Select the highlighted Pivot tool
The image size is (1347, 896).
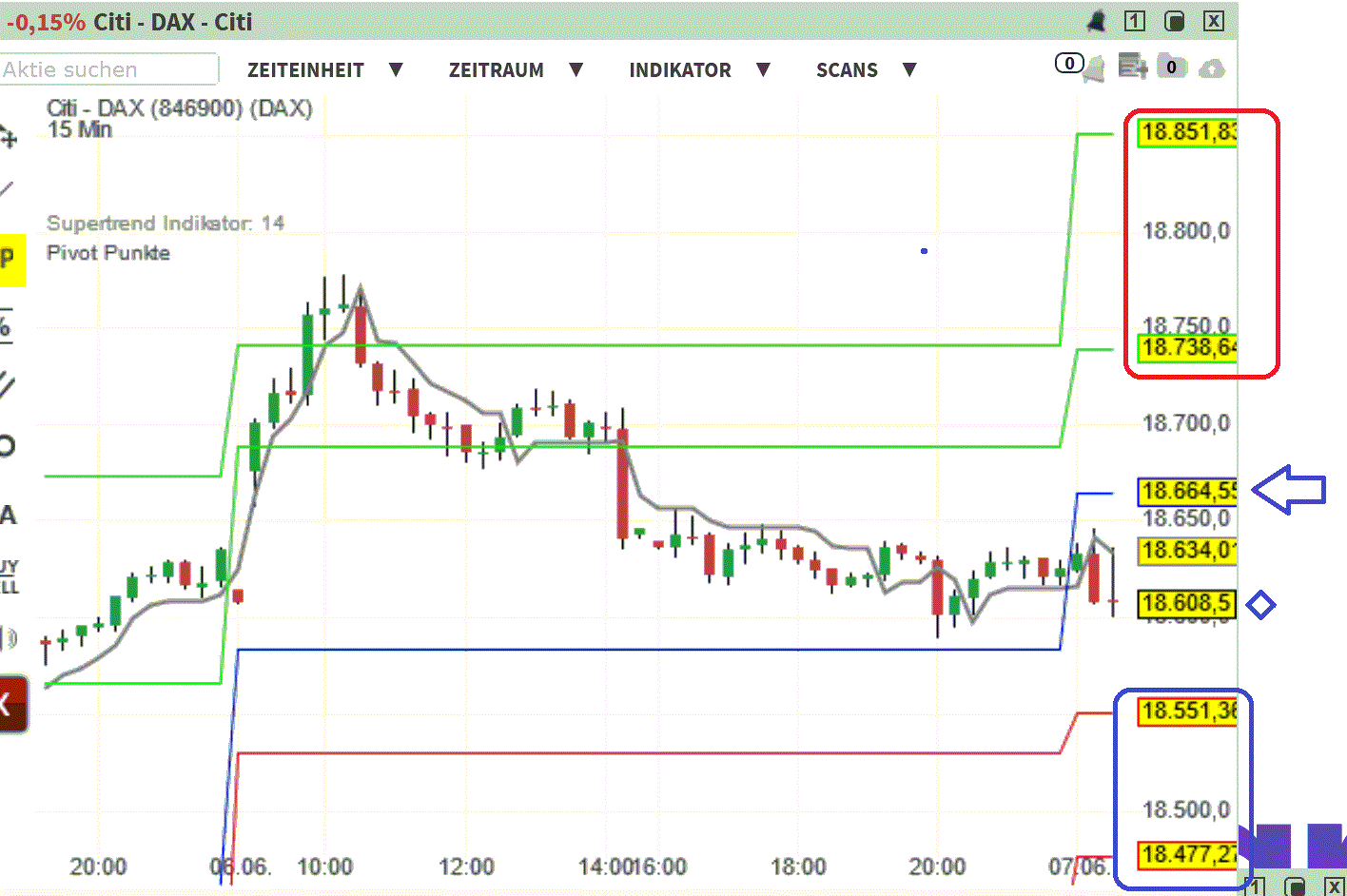pyautogui.click(x=8, y=257)
